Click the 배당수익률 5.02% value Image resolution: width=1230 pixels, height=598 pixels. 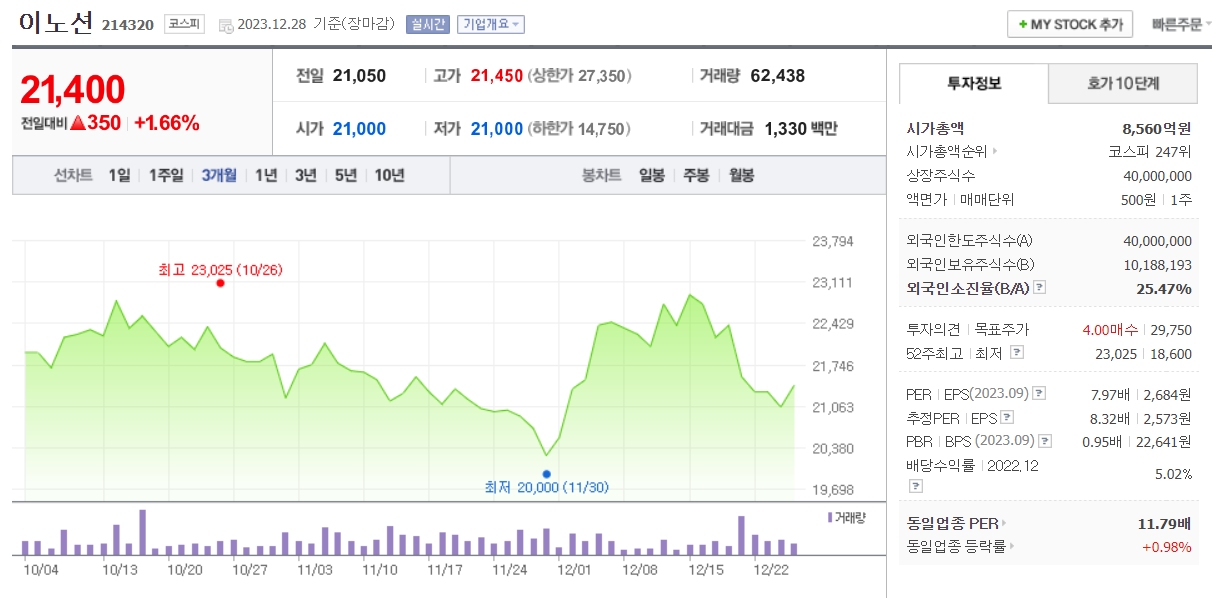[x=1173, y=473]
